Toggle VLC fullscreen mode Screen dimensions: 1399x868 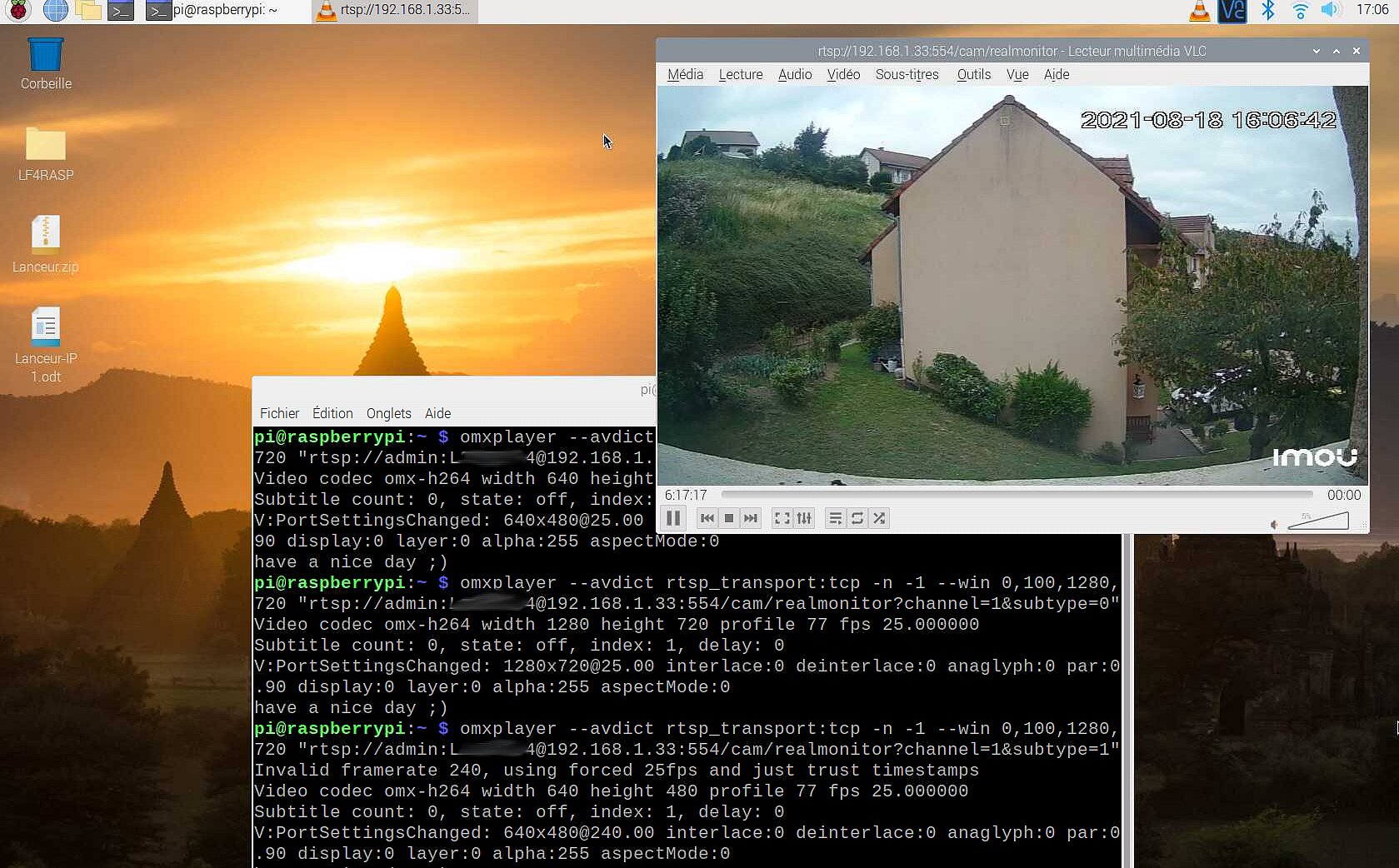tap(782, 518)
